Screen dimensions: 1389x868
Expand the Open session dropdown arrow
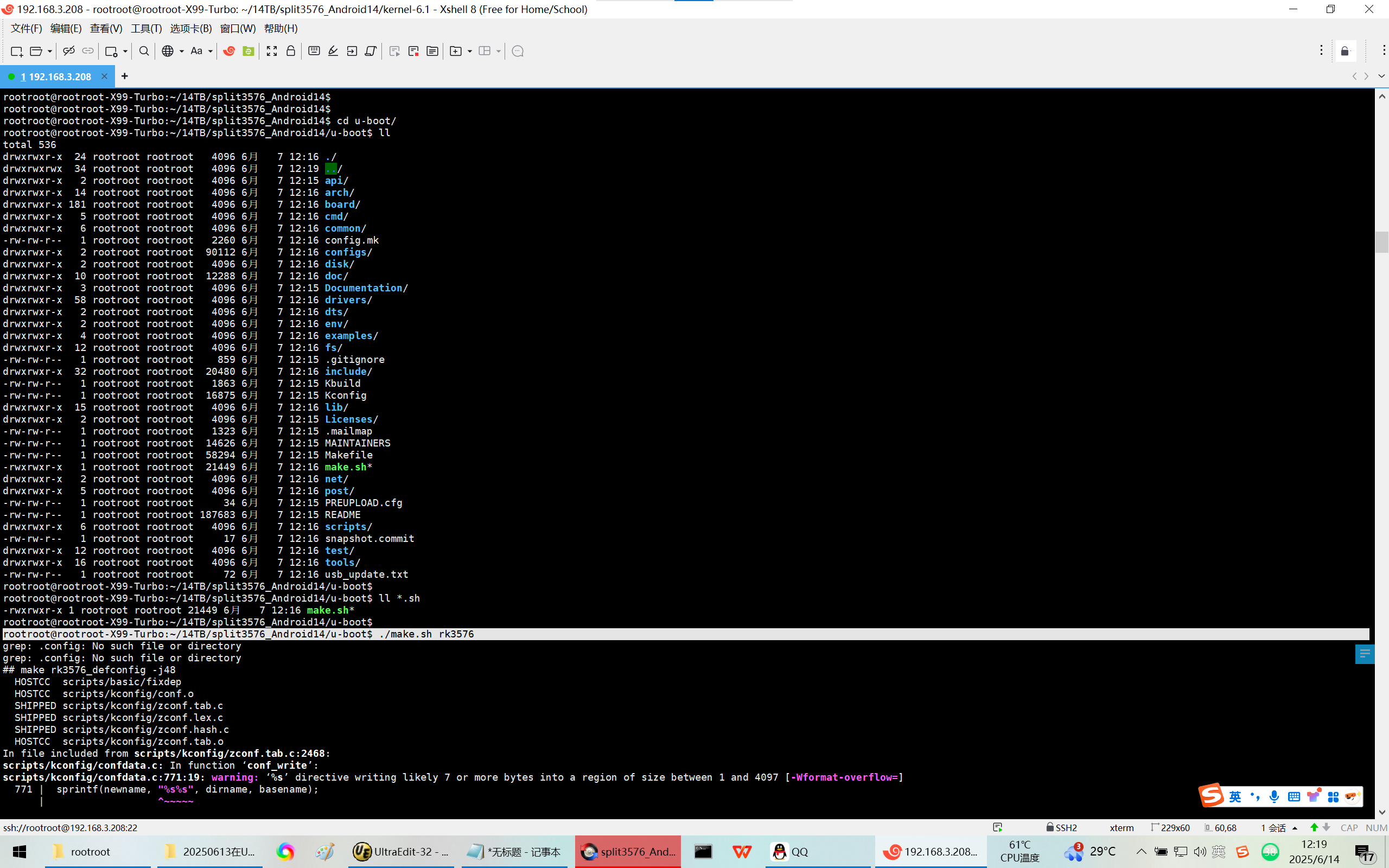(x=50, y=51)
